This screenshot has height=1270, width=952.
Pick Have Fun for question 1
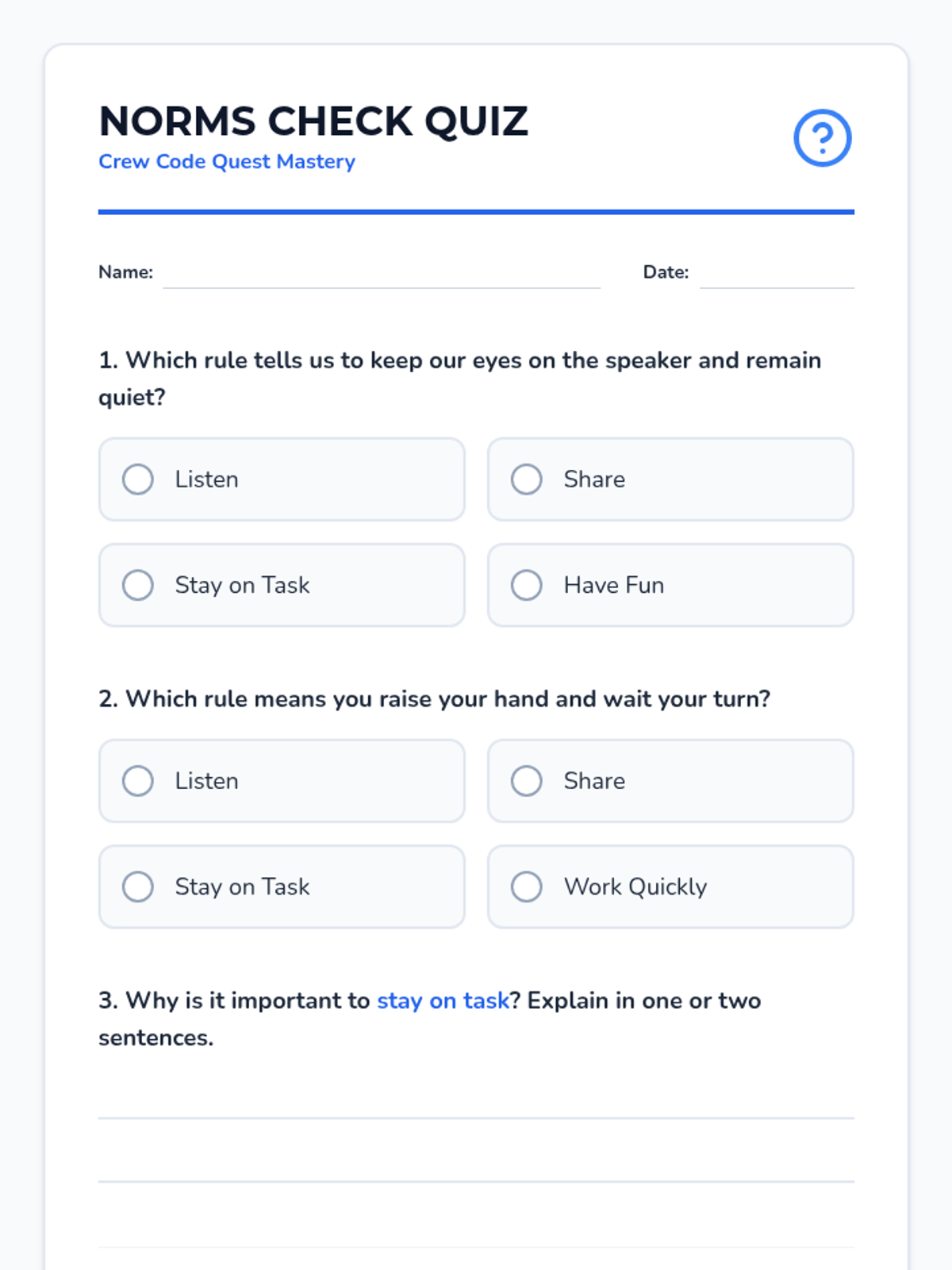tap(527, 585)
